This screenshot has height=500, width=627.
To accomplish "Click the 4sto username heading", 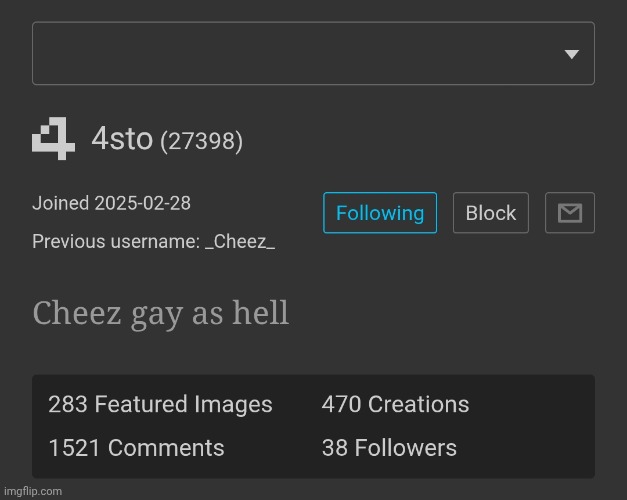I will (x=122, y=139).
